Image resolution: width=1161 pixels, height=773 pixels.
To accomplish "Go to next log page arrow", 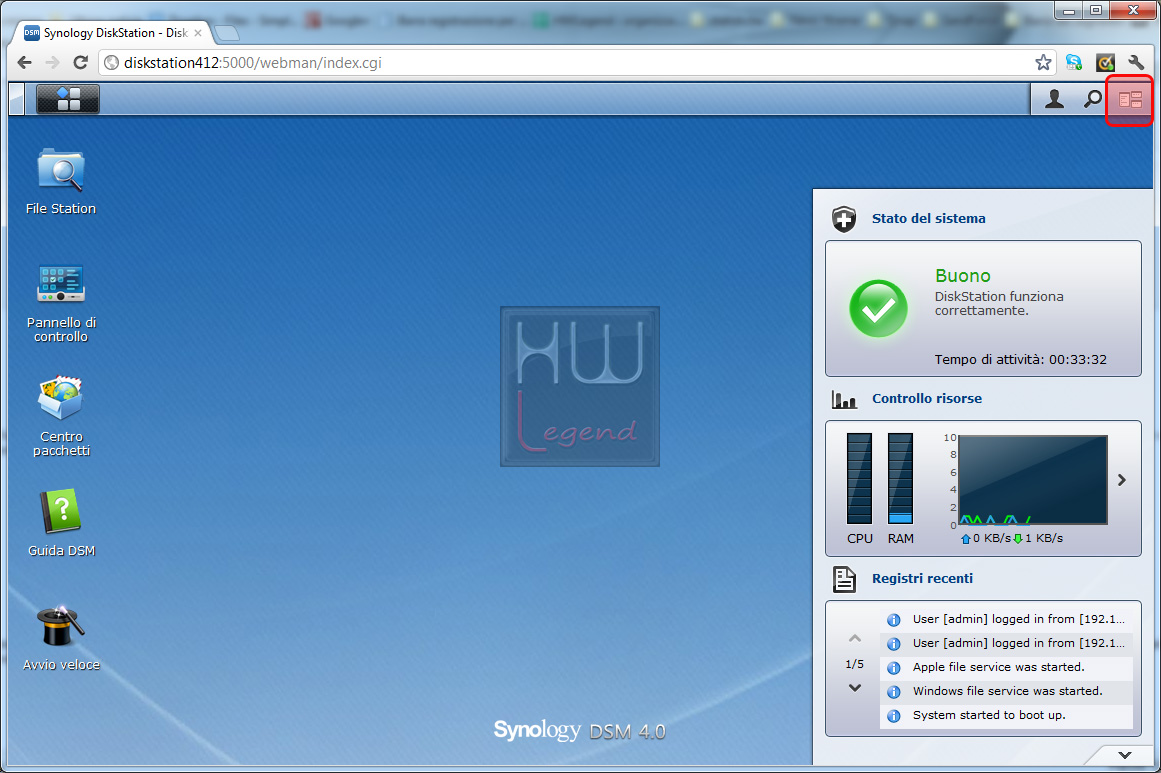I will pyautogui.click(x=854, y=688).
